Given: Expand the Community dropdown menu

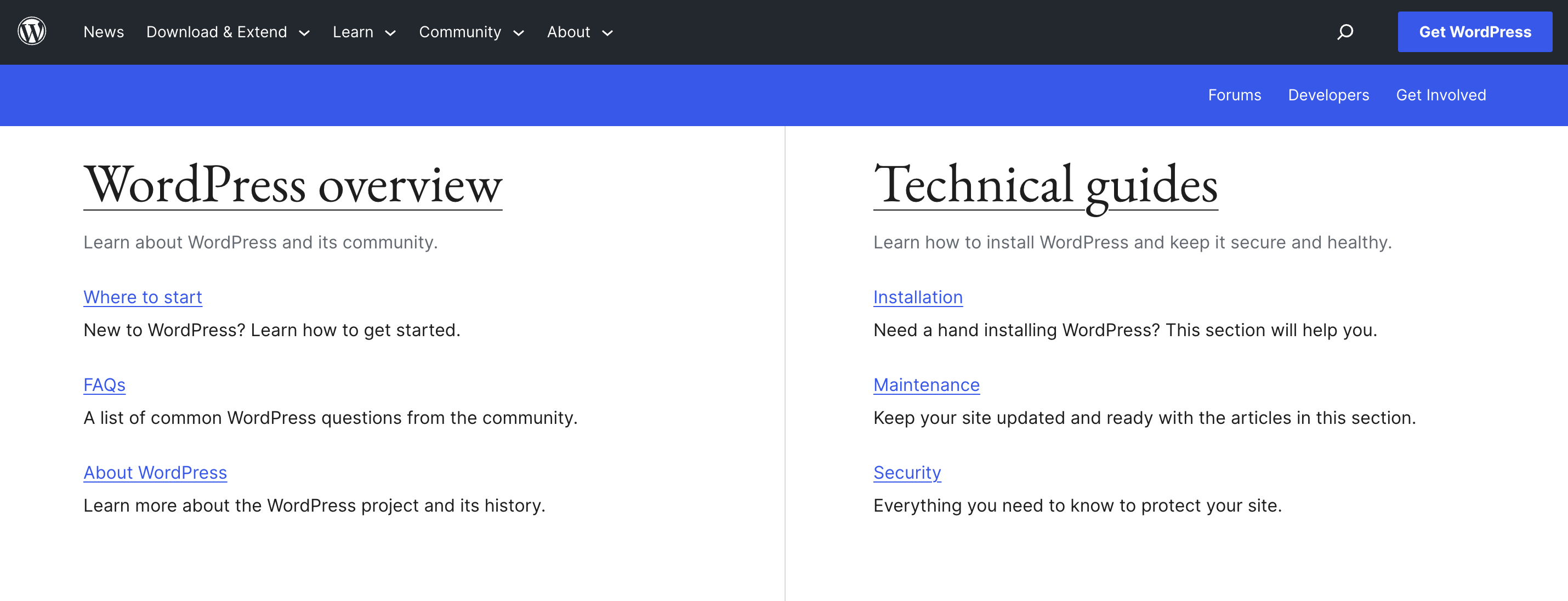Looking at the screenshot, I should coord(460,32).
